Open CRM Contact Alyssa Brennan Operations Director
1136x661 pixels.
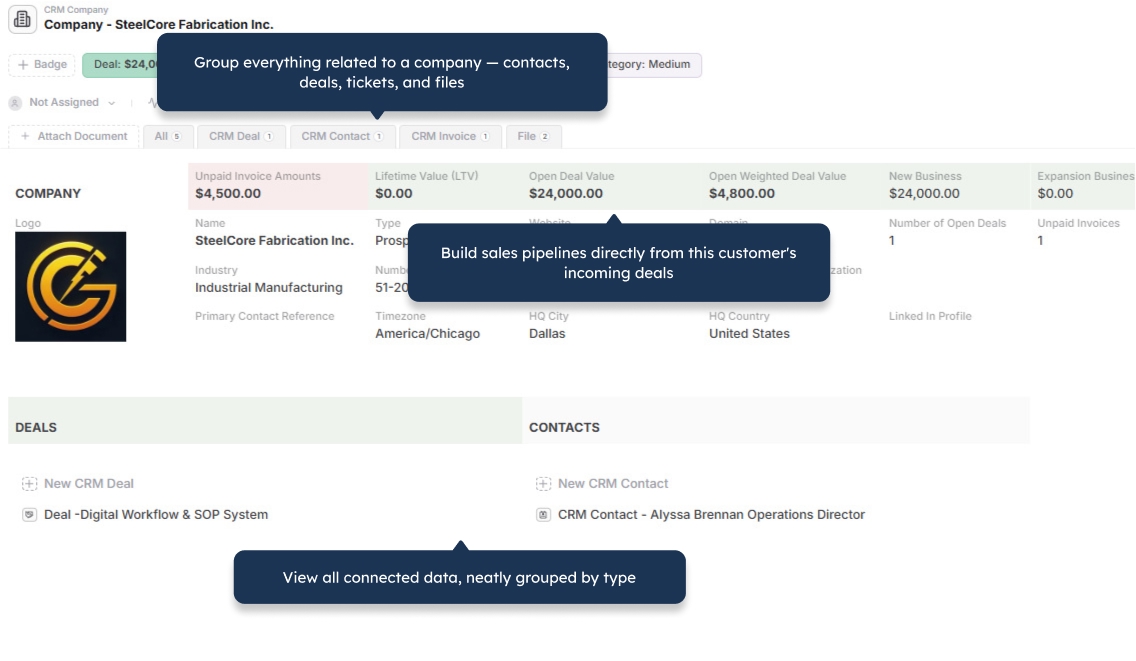click(x=711, y=515)
